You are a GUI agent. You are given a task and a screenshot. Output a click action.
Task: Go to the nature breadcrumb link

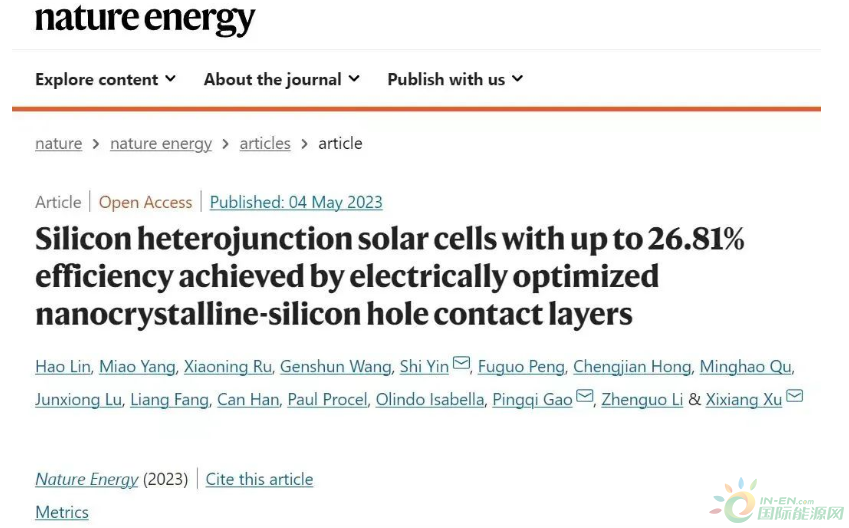click(59, 143)
